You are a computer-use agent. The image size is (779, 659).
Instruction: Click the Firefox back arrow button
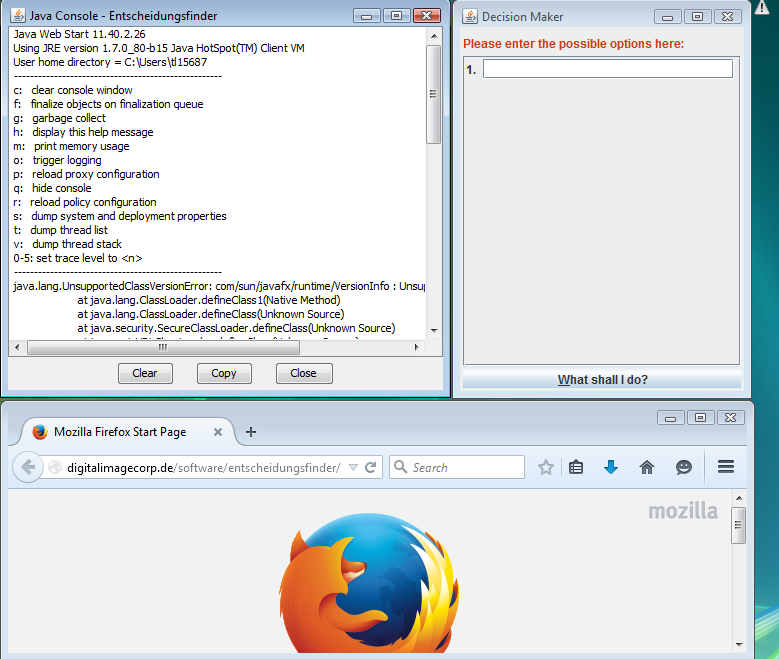pyautogui.click(x=28, y=467)
